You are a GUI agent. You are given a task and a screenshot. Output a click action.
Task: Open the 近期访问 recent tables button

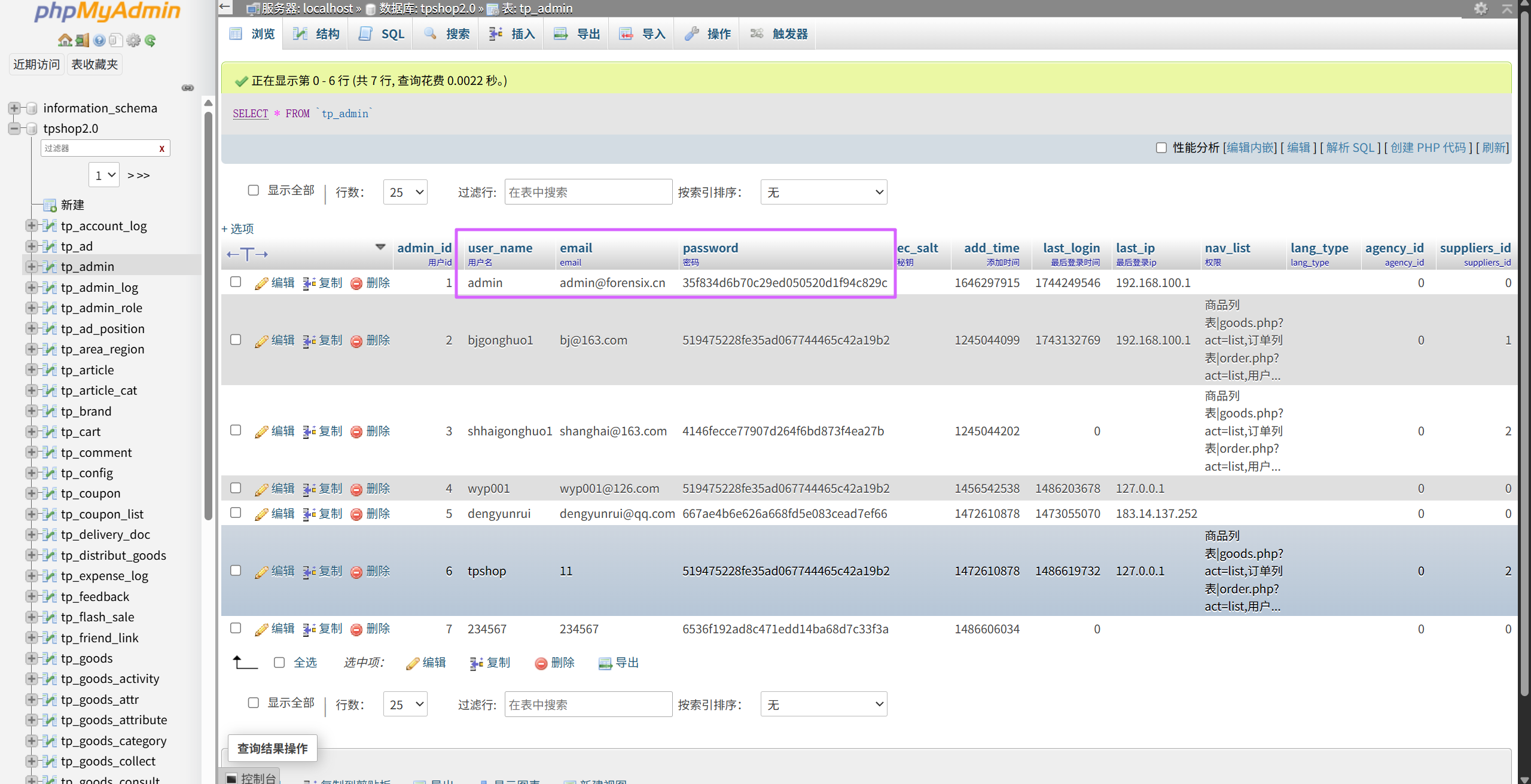point(36,65)
